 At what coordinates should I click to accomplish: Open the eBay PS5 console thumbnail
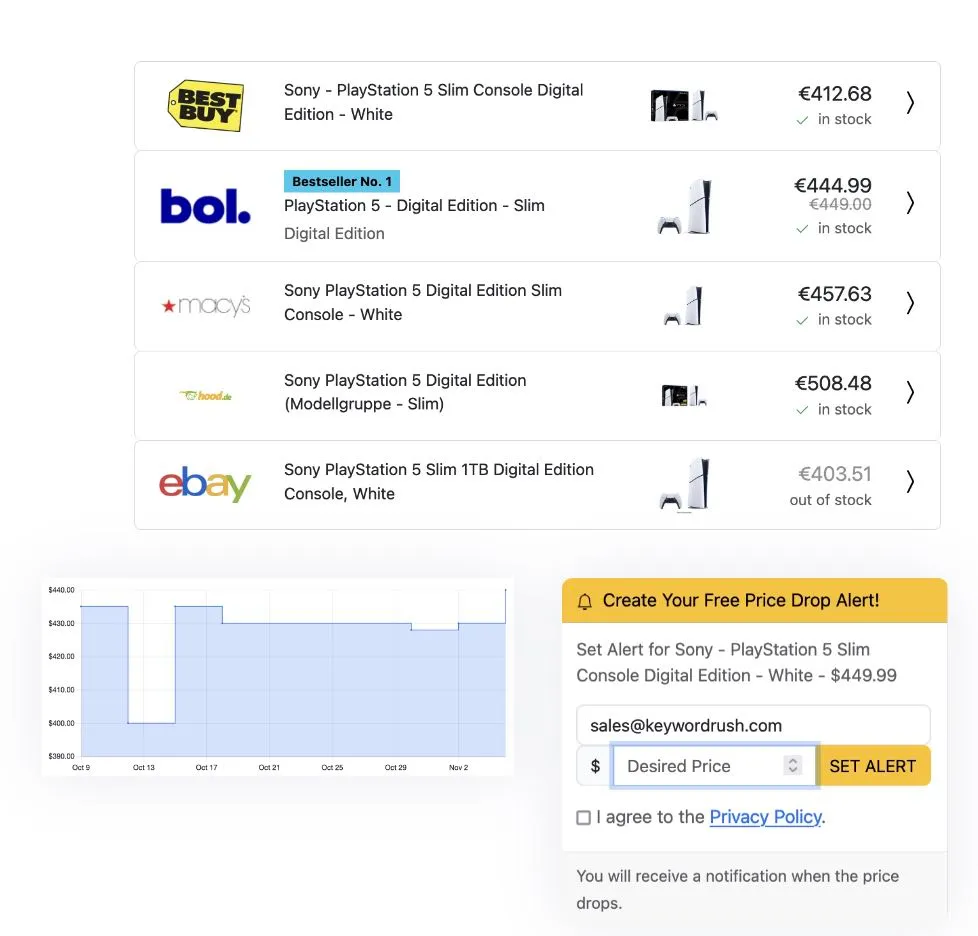coord(685,484)
